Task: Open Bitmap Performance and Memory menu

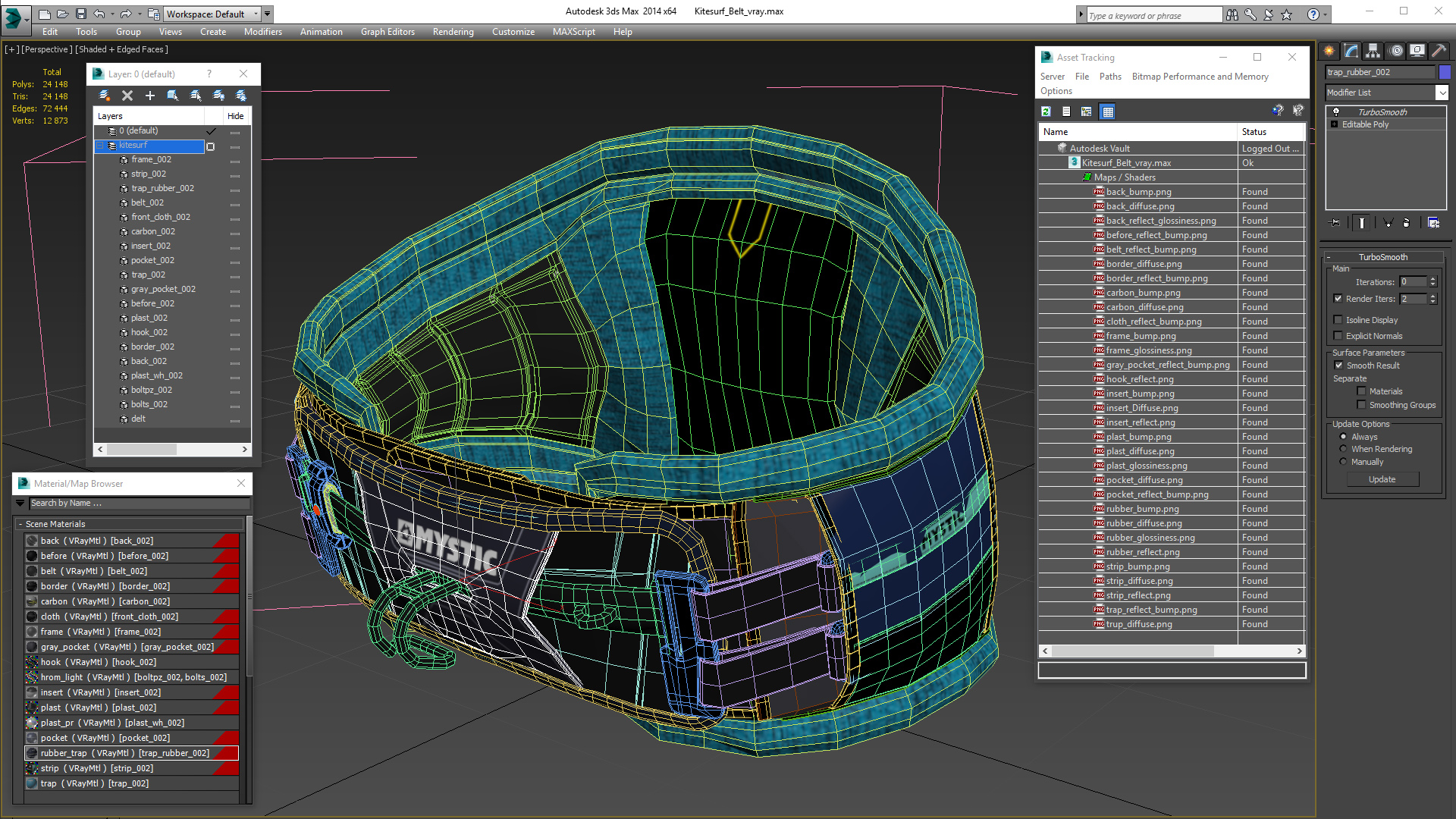Action: [1200, 77]
